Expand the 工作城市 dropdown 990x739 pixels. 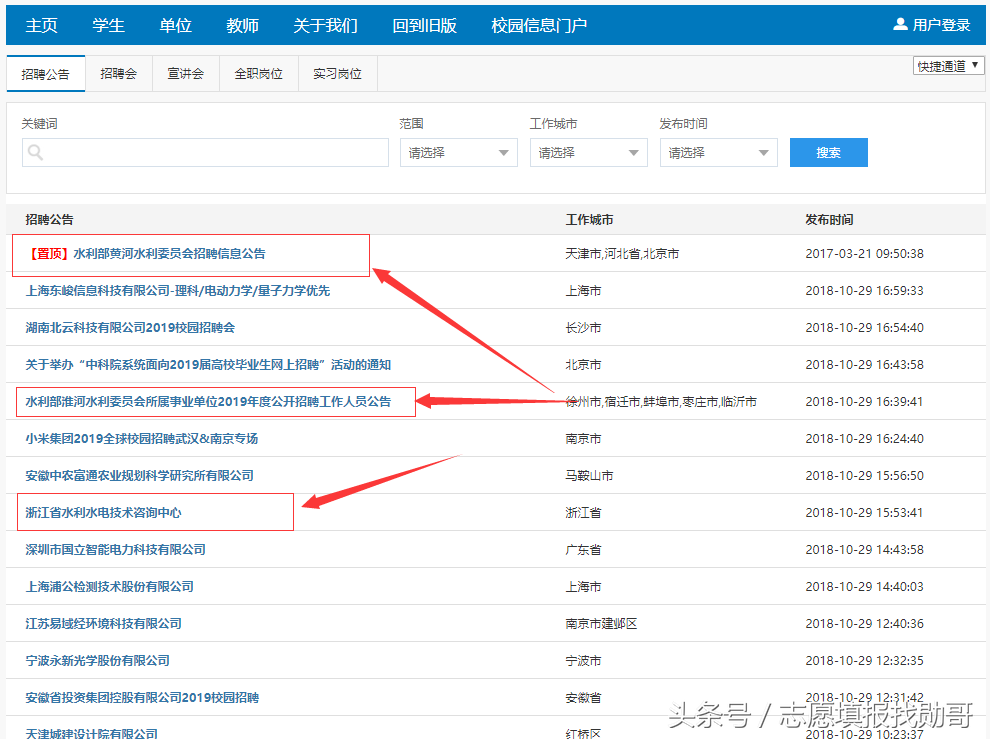pos(589,152)
